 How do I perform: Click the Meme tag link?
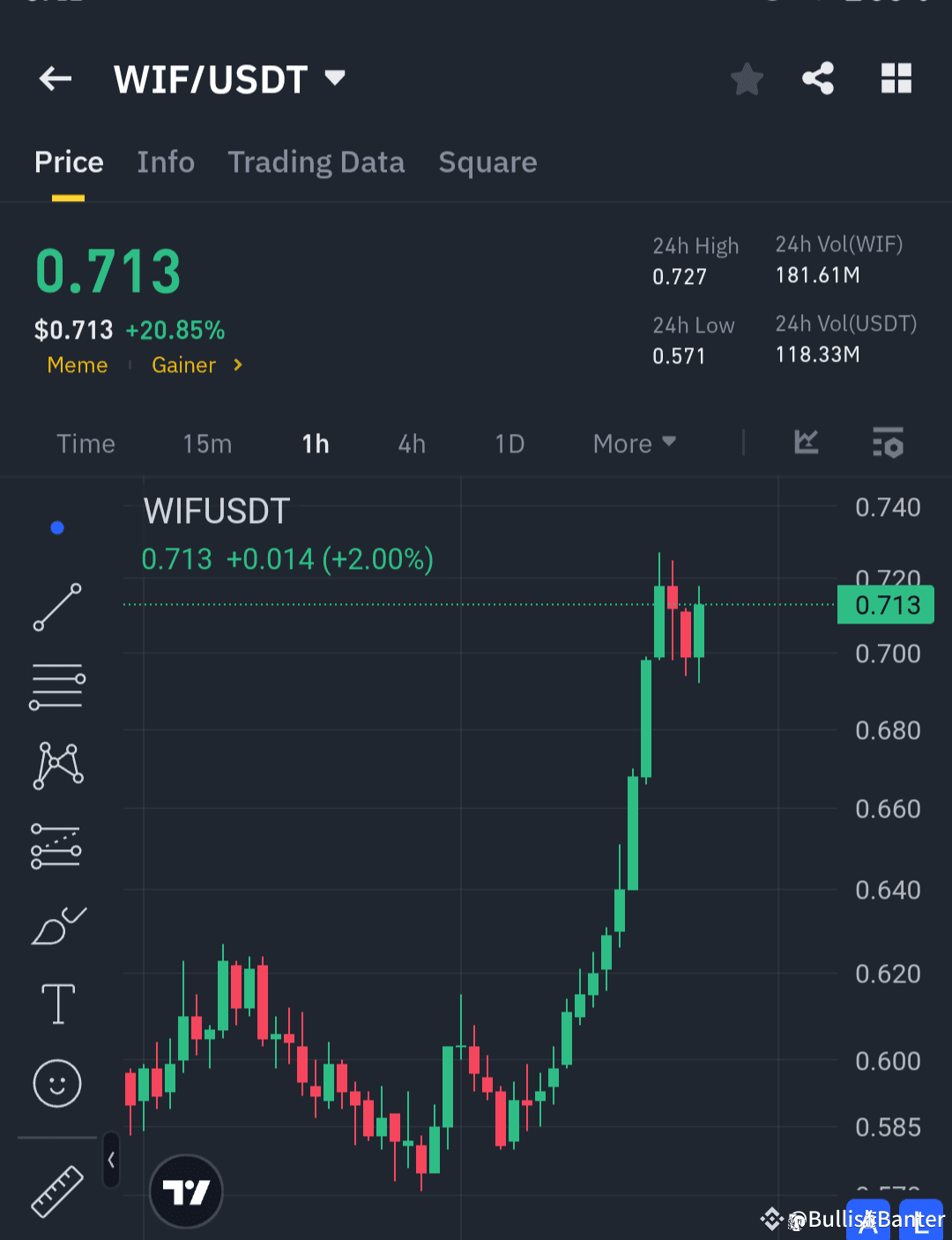point(77,365)
